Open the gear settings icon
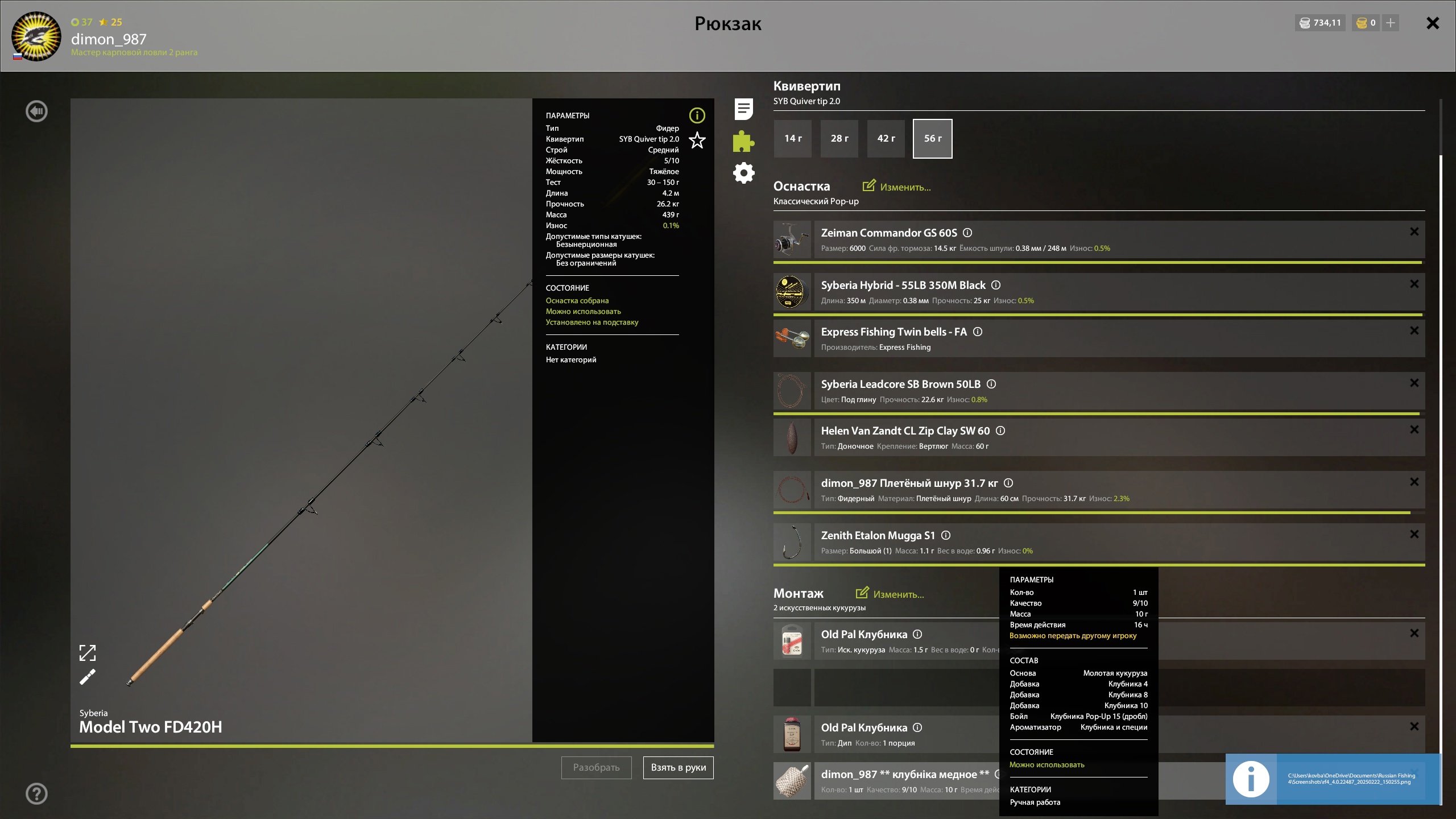This screenshot has width=1456, height=819. pos(743,173)
